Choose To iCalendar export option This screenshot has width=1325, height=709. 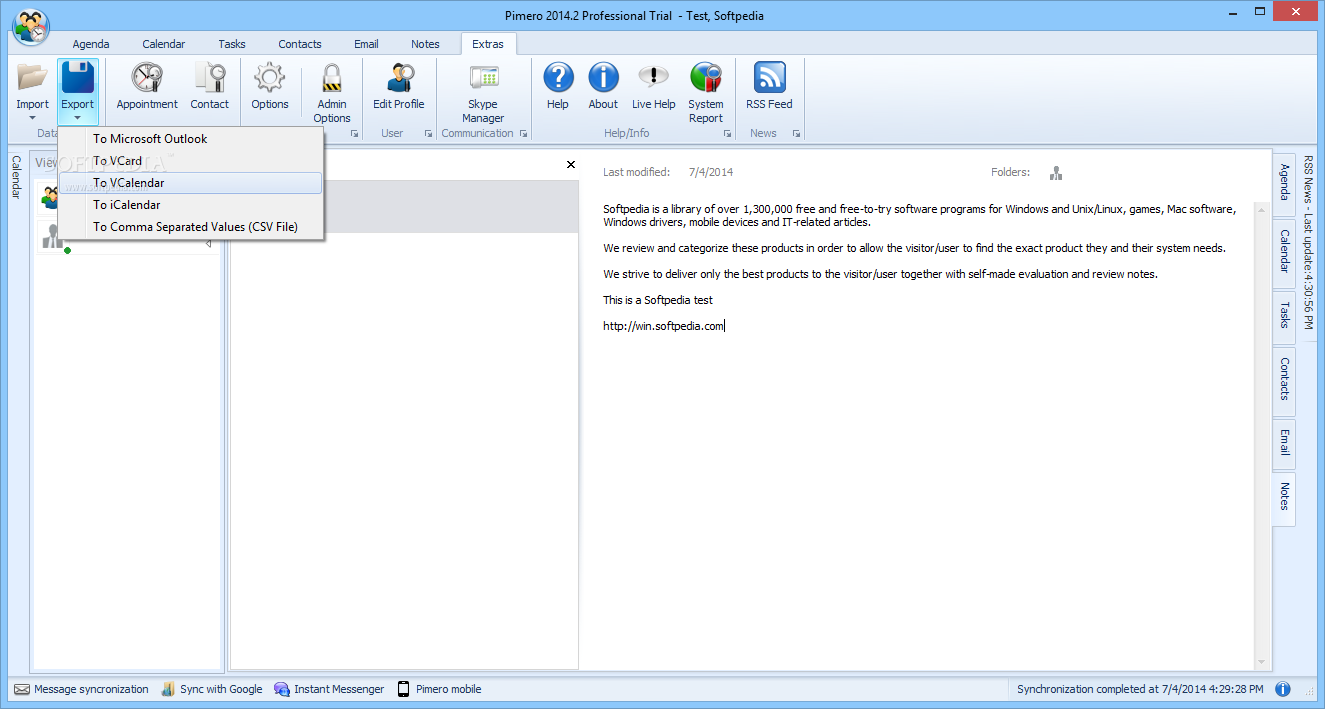(191, 205)
